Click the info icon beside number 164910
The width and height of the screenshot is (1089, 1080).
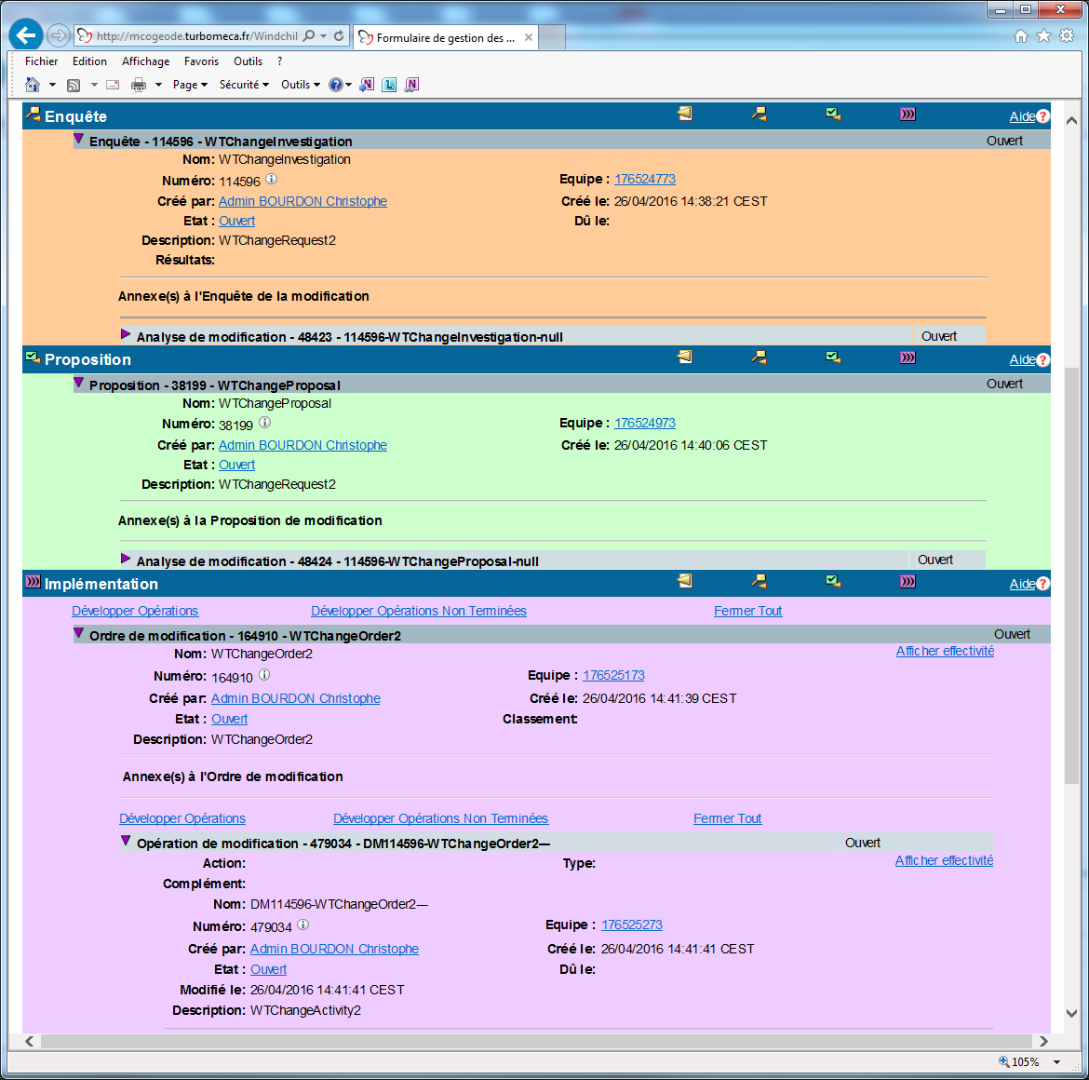(264, 676)
